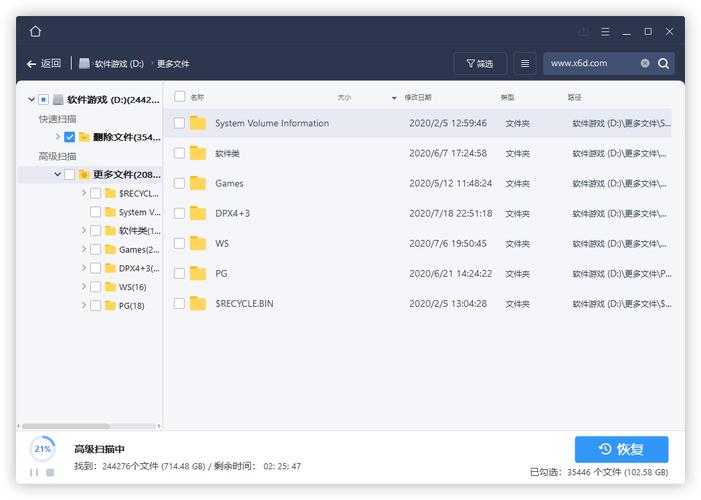This screenshot has height=500, width=701.
Task: Open the 筛选 filter button
Action: tap(480, 64)
